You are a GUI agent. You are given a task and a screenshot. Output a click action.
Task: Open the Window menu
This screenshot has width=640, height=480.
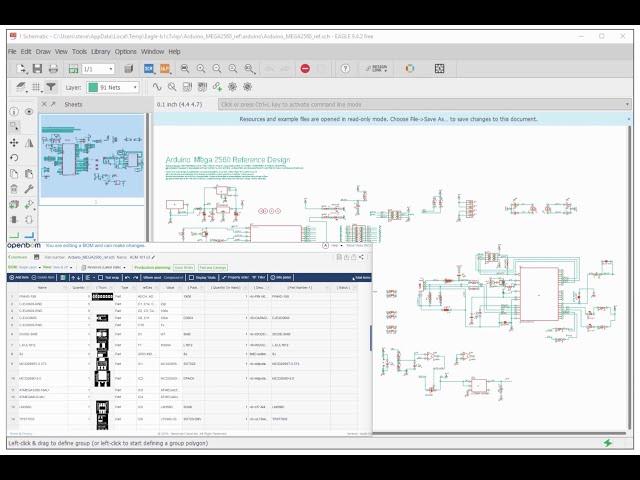click(152, 51)
